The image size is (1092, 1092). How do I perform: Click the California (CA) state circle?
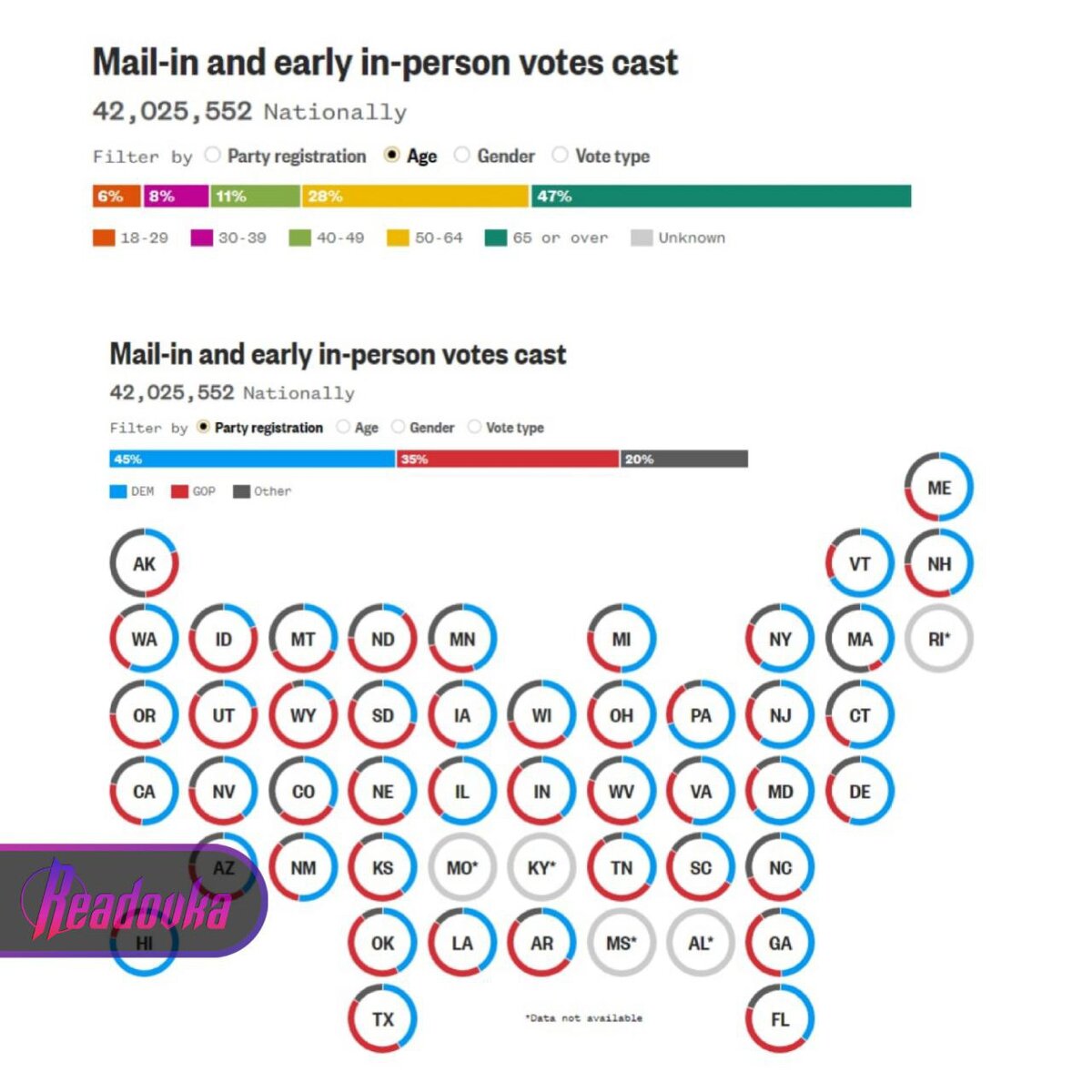click(x=144, y=791)
